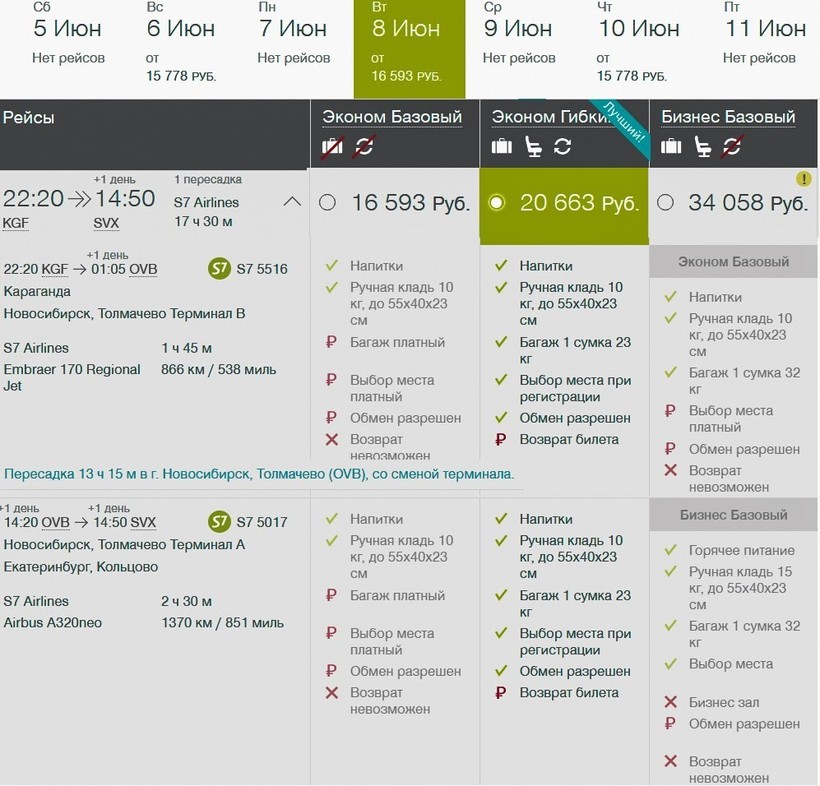Click the exchange arrows icon under Эконом Гибкий

562,147
